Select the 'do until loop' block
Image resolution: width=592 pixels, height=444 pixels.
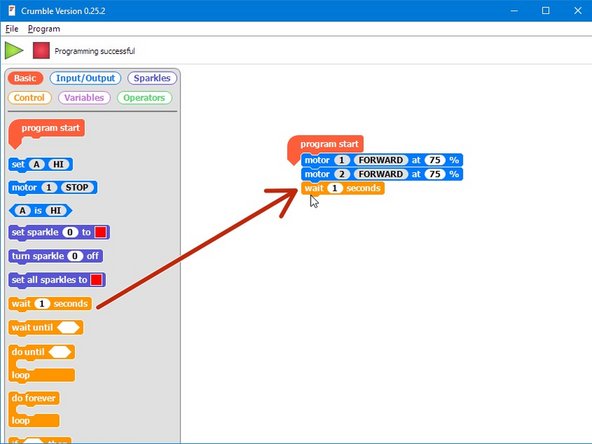(42, 363)
